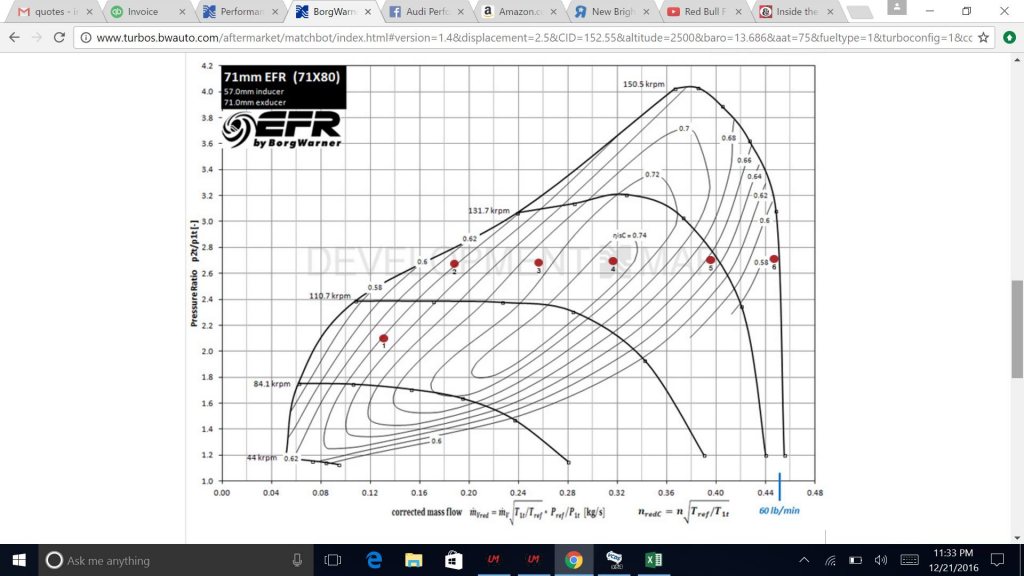Go back to previous page
This screenshot has height=576, width=1024.
[14, 38]
